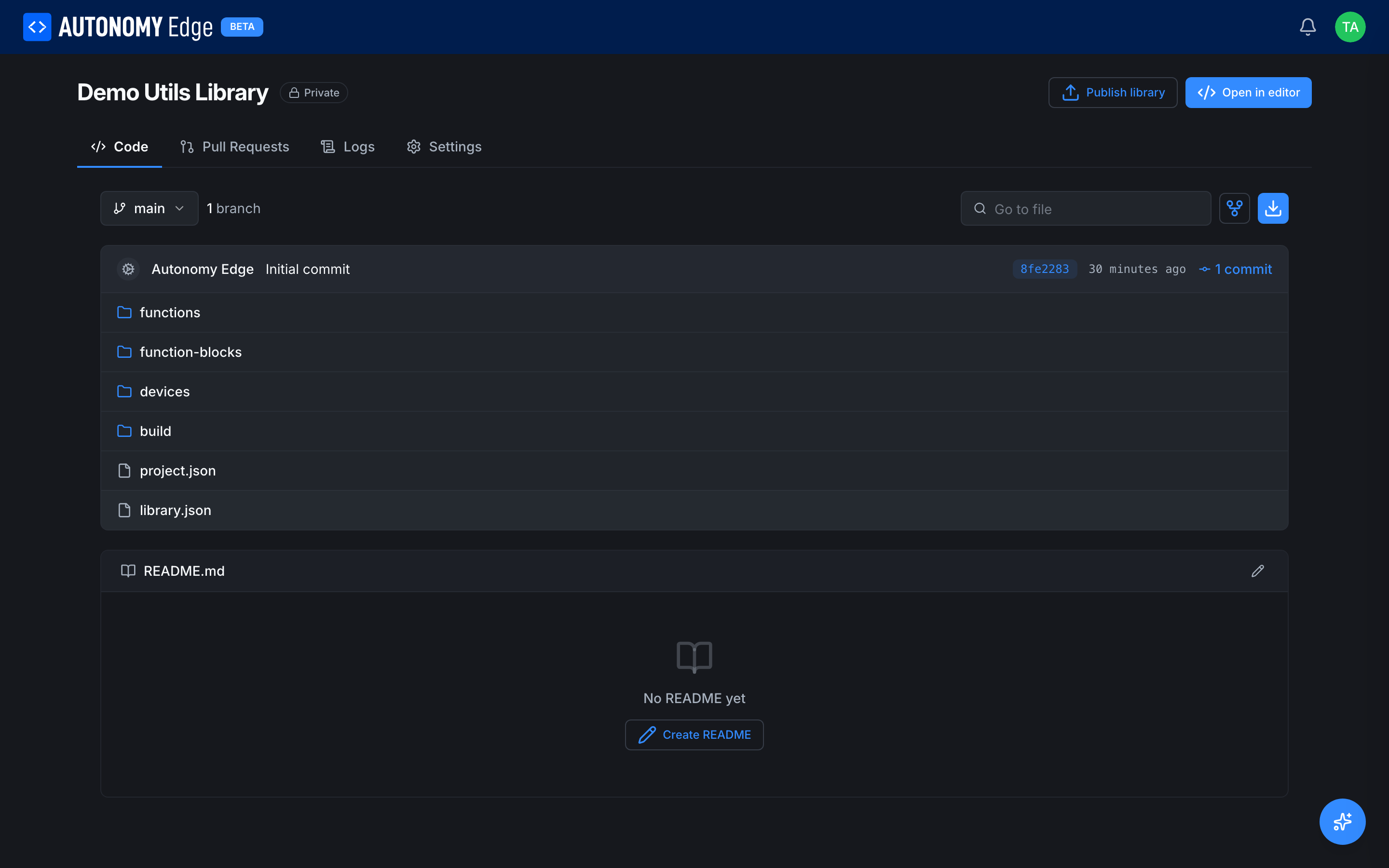Screen dimensions: 1389x868
Task: Click the README edit pencil icon
Action: [1257, 571]
